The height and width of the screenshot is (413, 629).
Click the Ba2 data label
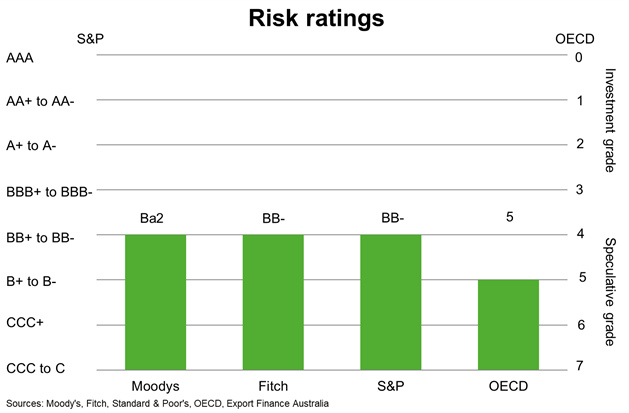152,218
